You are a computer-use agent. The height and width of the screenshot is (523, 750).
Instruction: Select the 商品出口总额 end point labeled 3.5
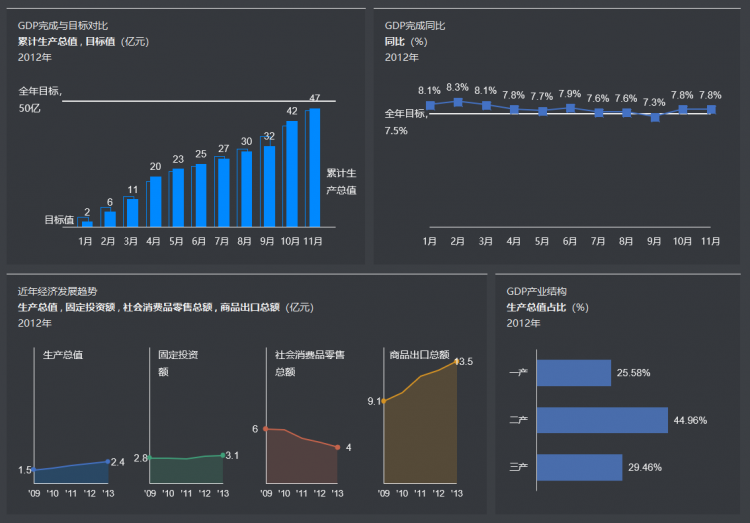tap(456, 361)
